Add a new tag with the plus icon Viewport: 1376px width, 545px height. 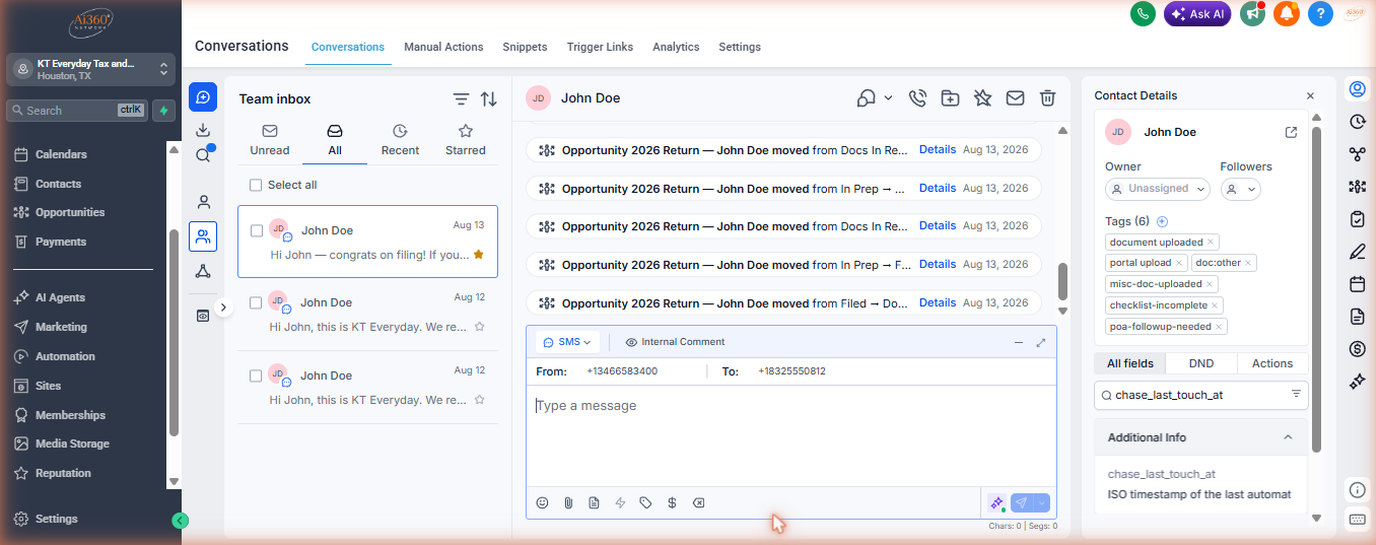(1162, 222)
